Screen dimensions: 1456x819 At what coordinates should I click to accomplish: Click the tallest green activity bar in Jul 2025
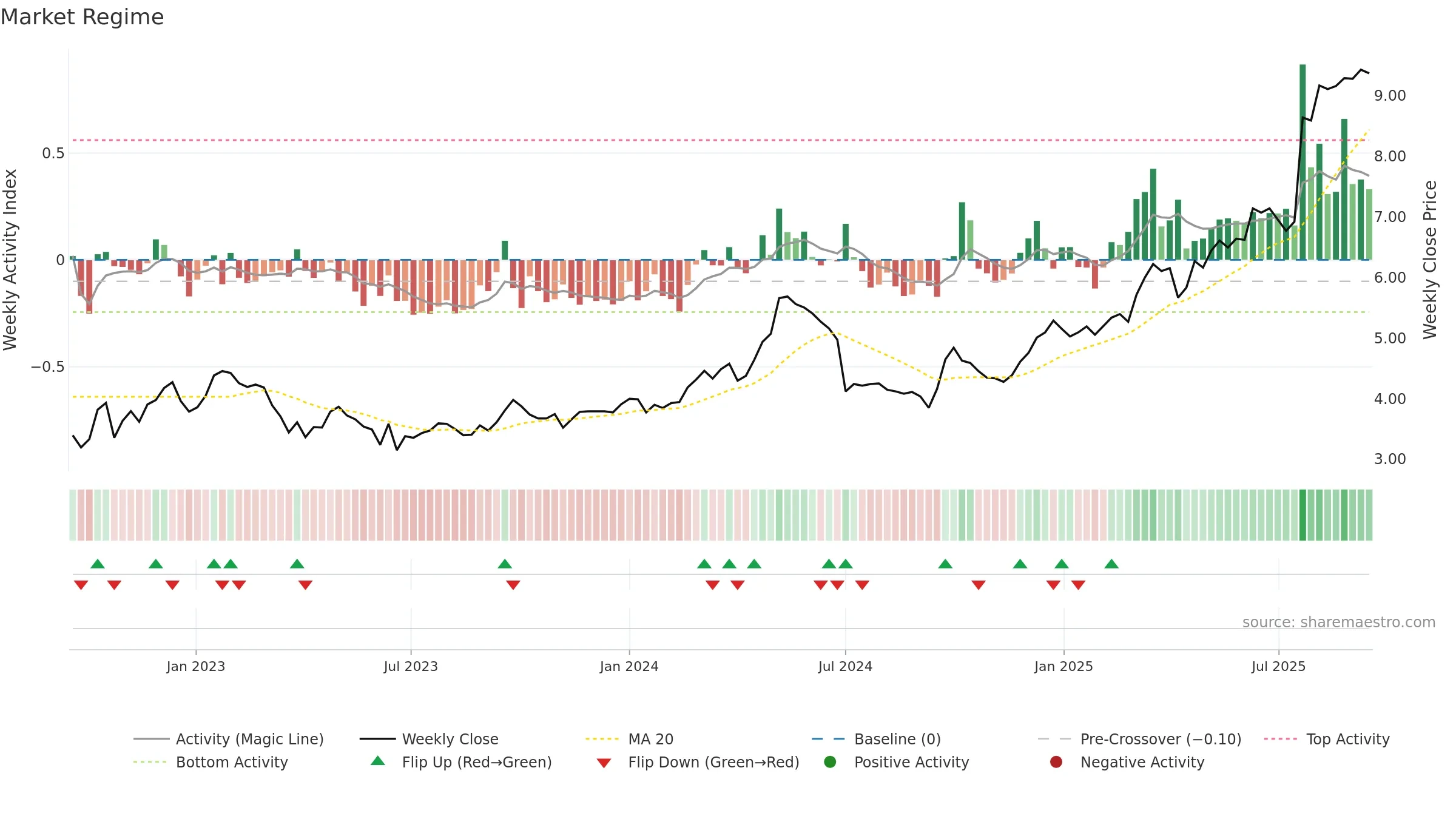[1303, 162]
